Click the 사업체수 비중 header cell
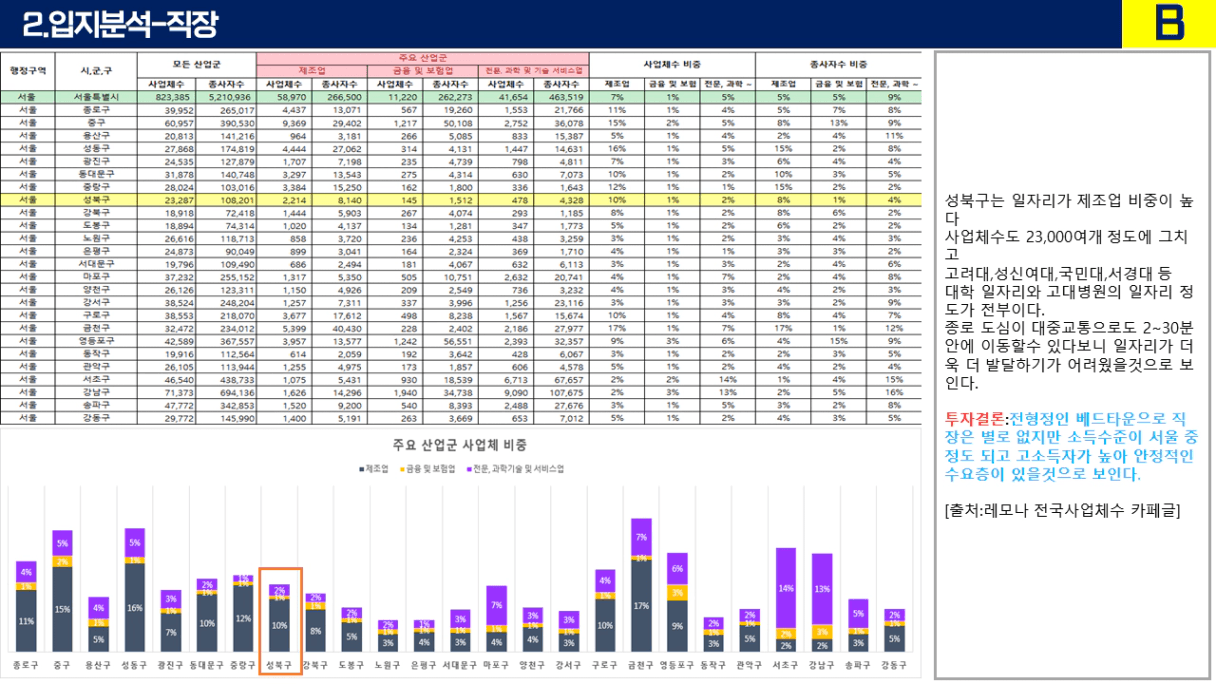Screen dimensions: 1216x684 pyautogui.click(x=673, y=63)
